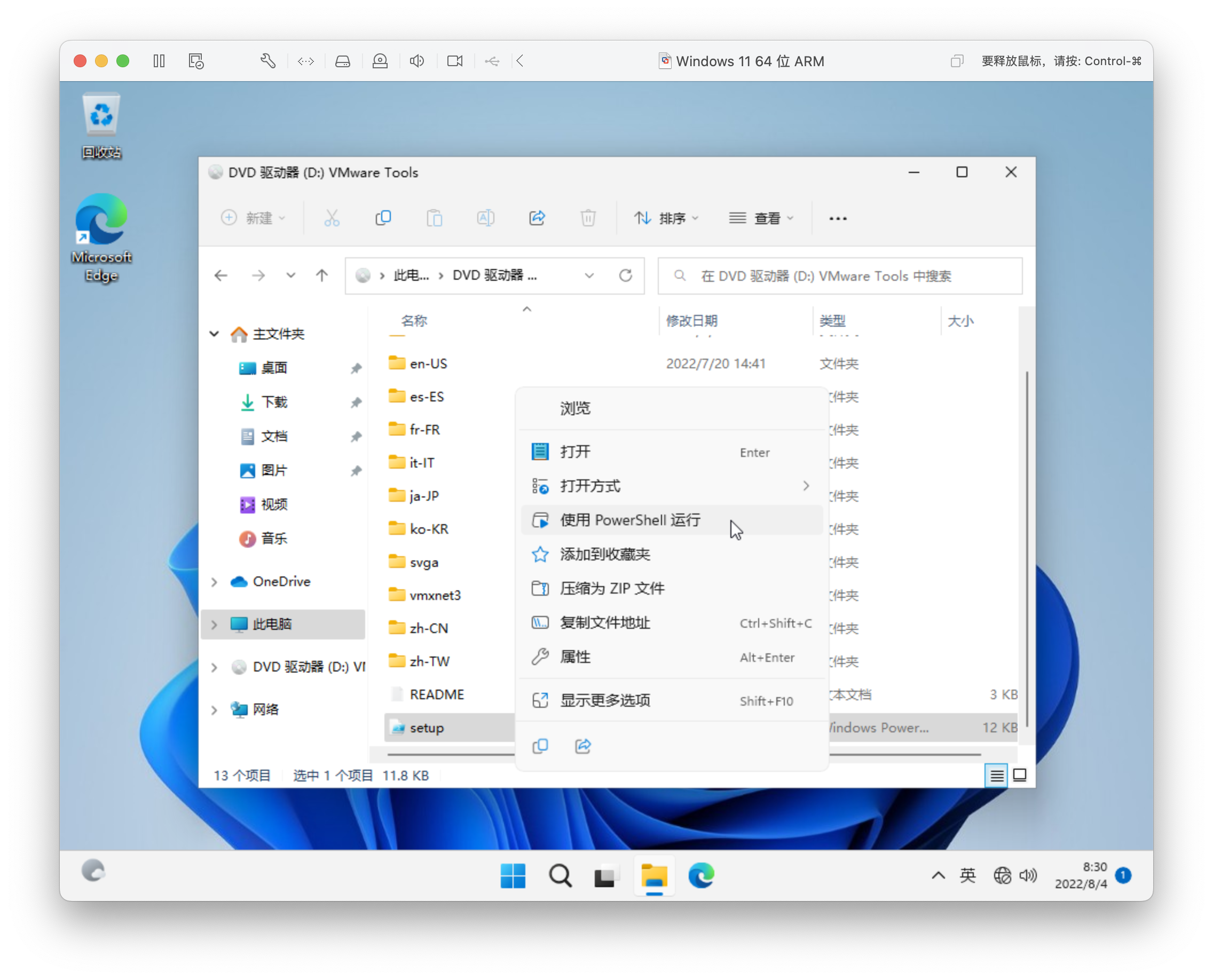Open the VMware sound device icon
Screen dimensions: 1213x980
[x=417, y=61]
